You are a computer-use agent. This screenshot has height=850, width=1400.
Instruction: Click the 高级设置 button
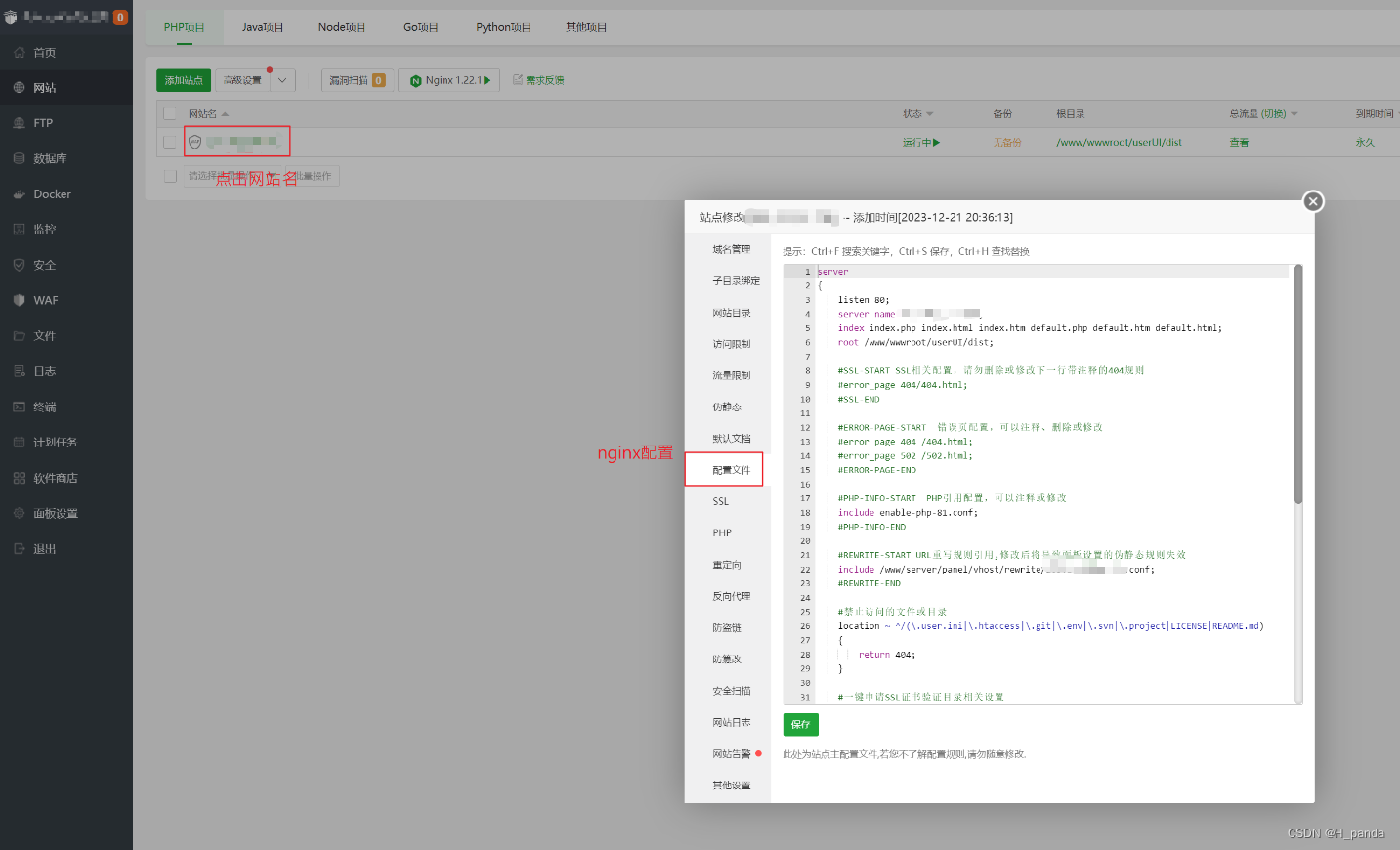point(242,80)
